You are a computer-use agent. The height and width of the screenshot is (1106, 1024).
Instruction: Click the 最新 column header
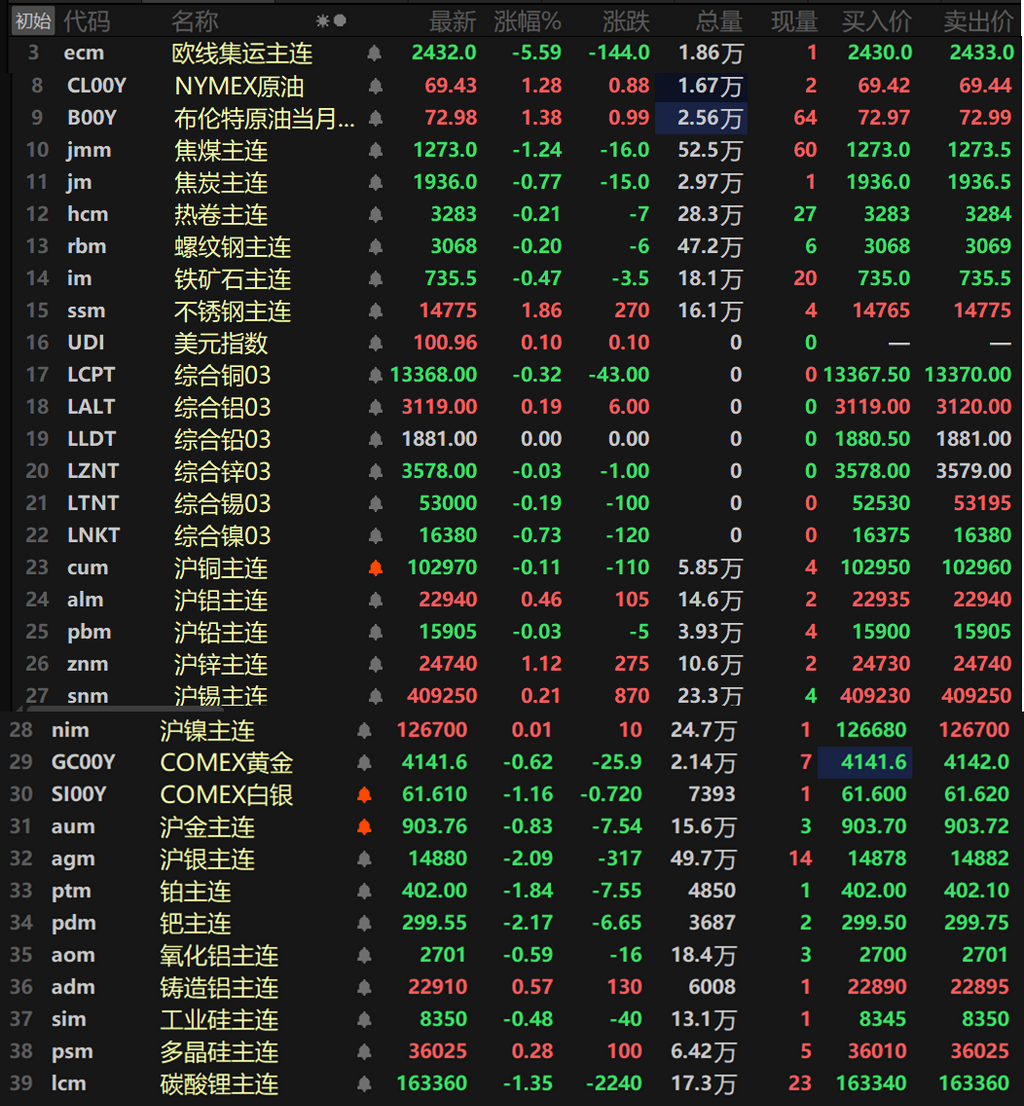point(453,21)
